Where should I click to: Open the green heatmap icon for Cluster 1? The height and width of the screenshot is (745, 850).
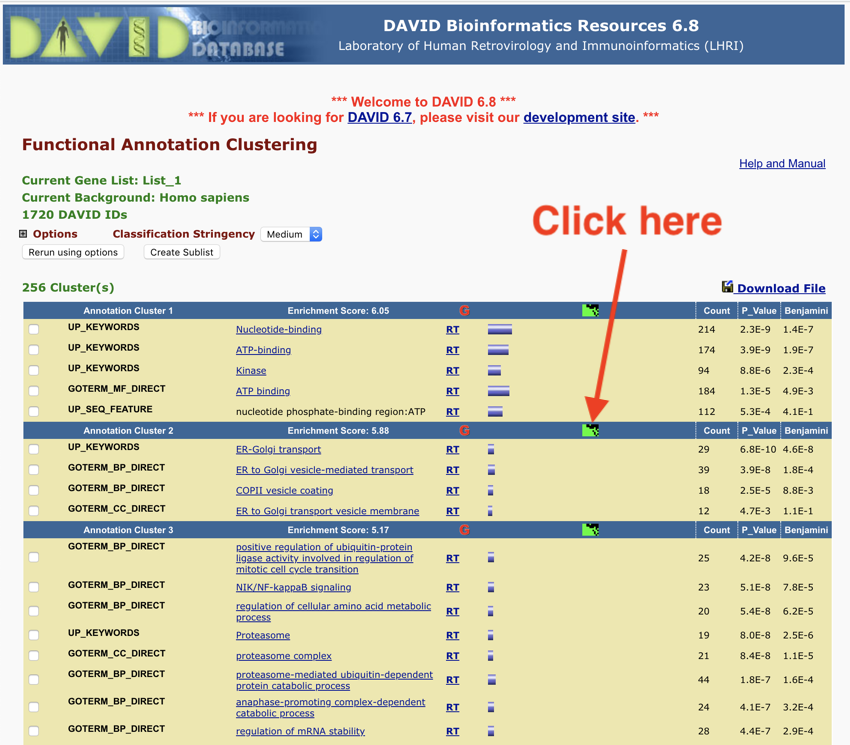(591, 310)
